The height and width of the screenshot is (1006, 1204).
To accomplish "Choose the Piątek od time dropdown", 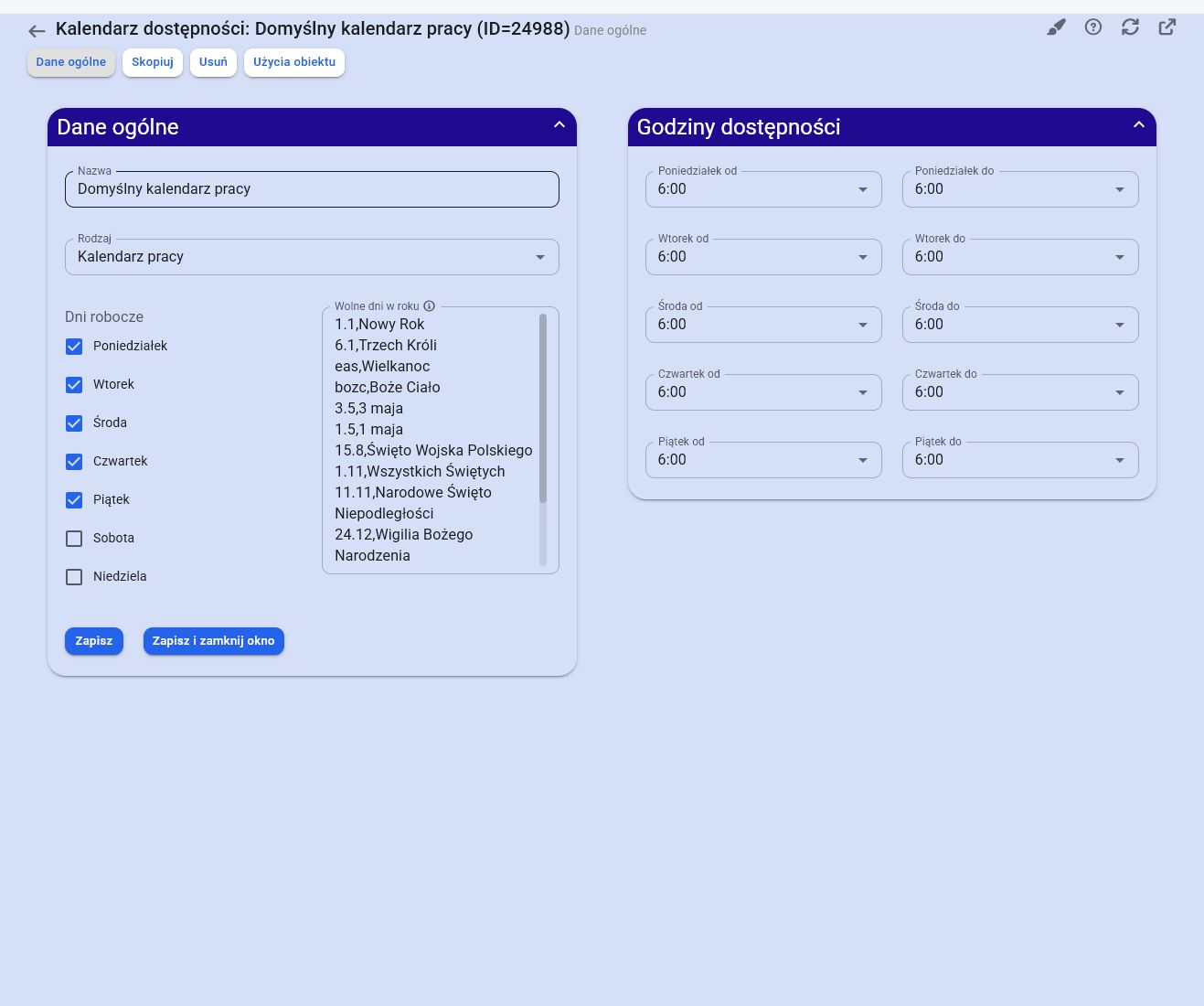I will 763,460.
